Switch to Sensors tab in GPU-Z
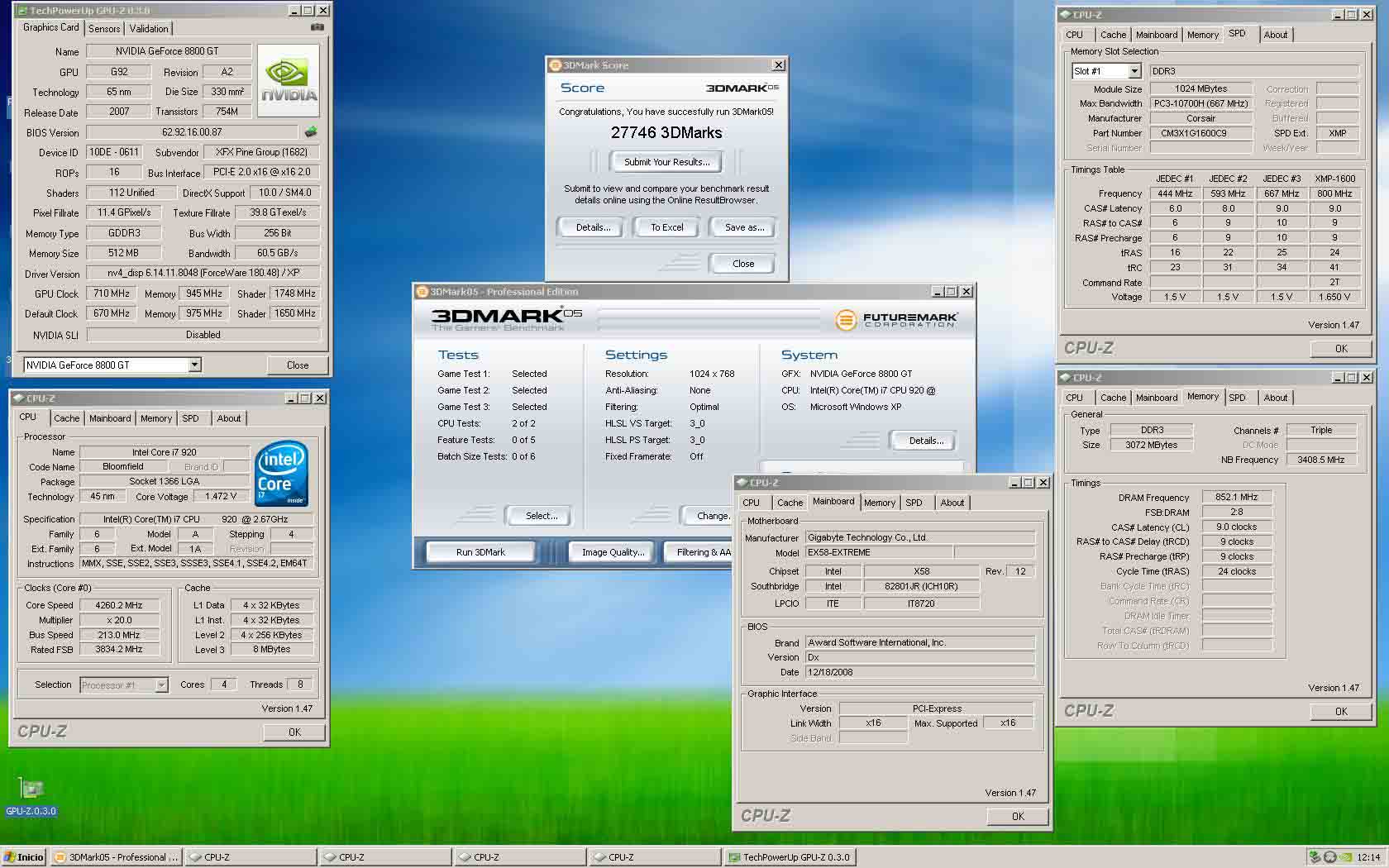 tap(104, 29)
